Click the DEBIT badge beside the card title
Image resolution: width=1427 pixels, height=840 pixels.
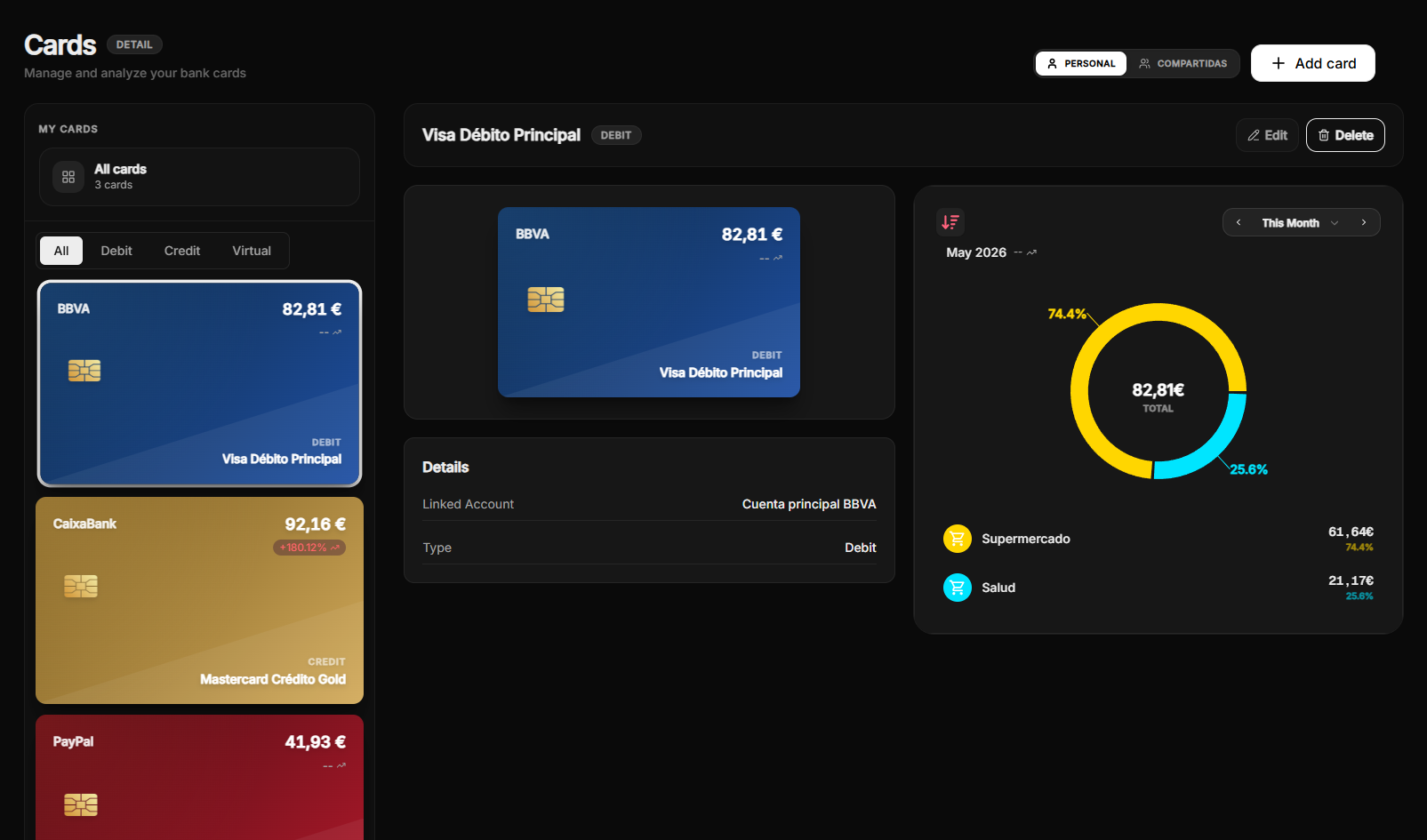tap(616, 135)
